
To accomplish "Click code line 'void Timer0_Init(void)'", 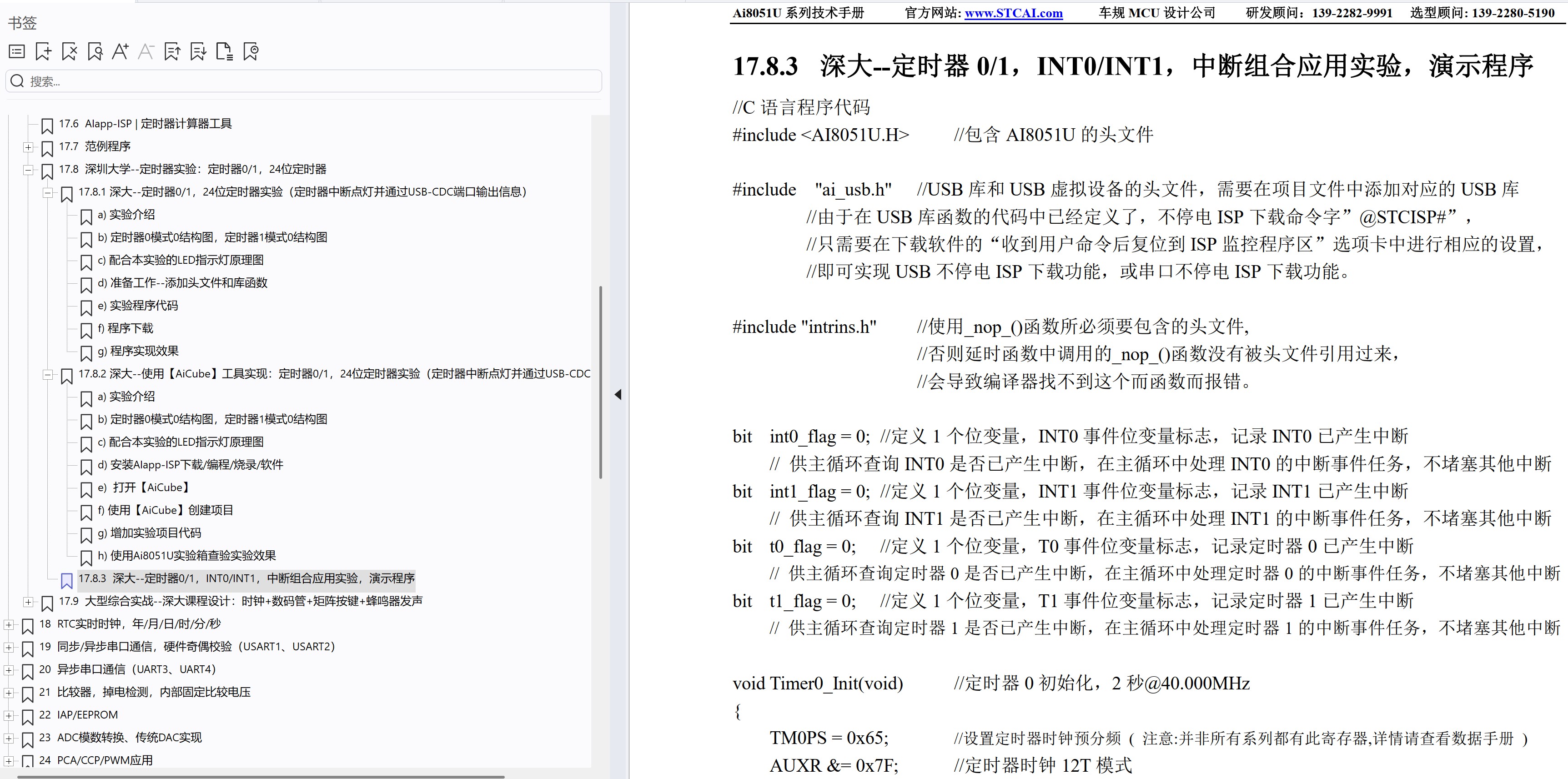I will click(x=818, y=684).
